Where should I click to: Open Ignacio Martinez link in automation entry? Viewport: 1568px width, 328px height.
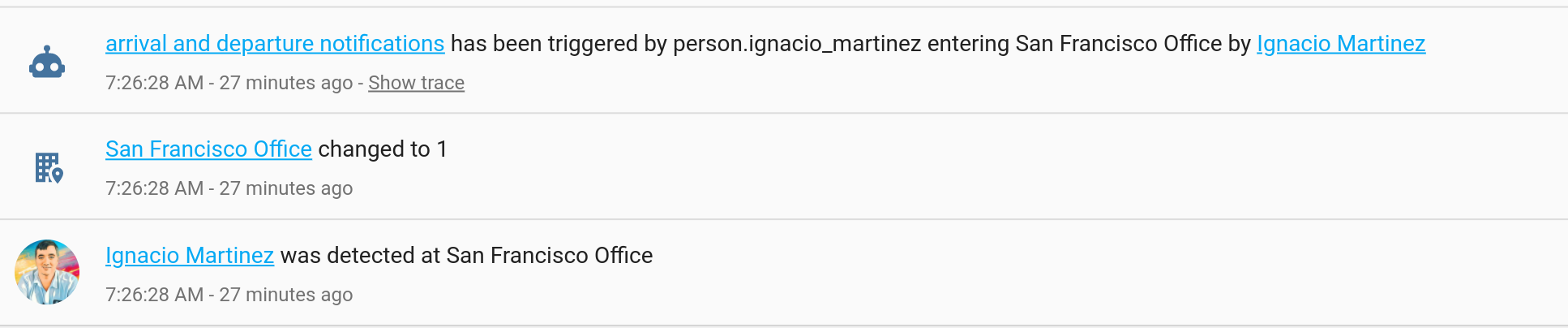(1340, 44)
